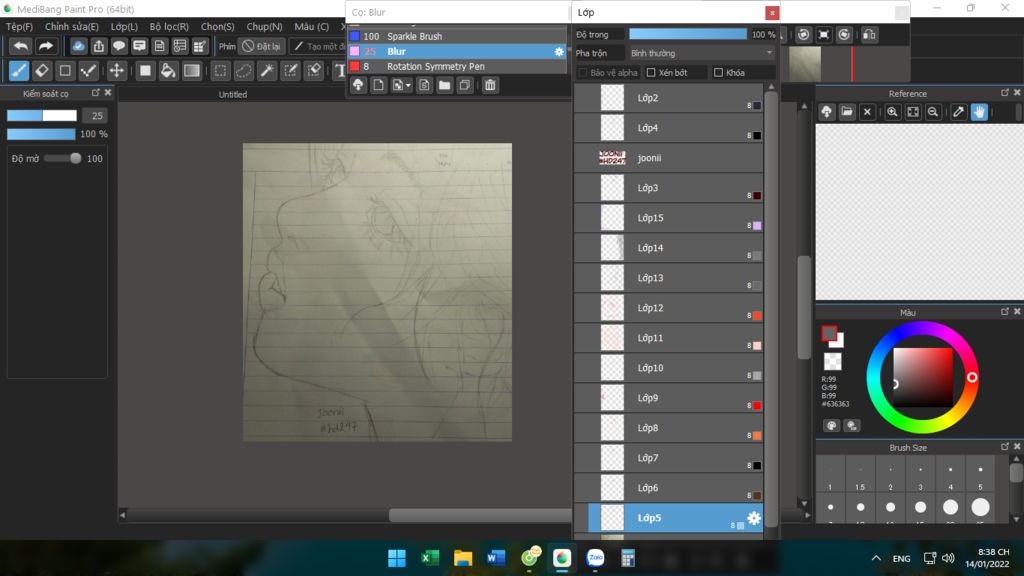
Task: Select the Select Eraser tool
Action: point(314,70)
